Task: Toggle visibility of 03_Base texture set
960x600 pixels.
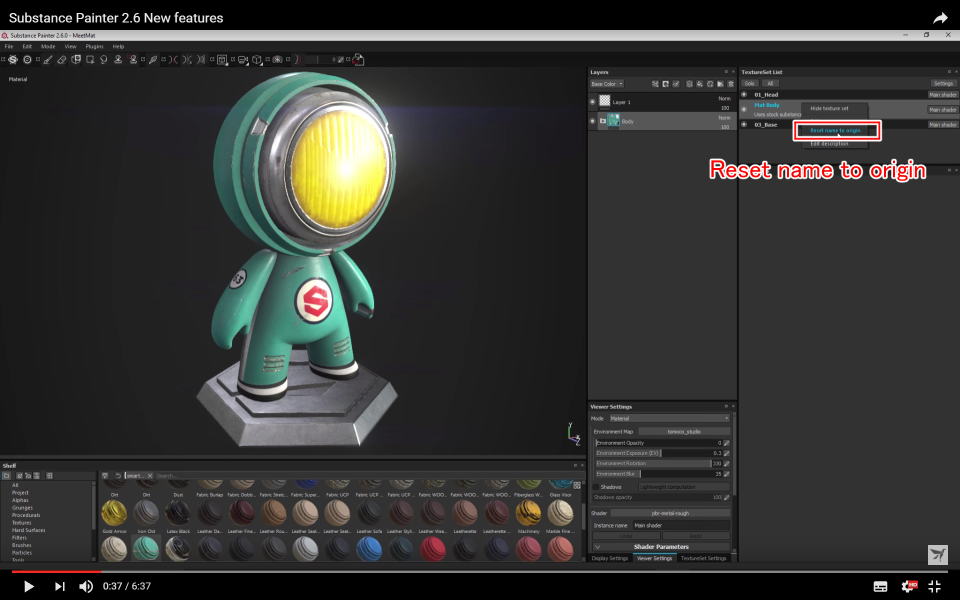Action: pos(744,124)
